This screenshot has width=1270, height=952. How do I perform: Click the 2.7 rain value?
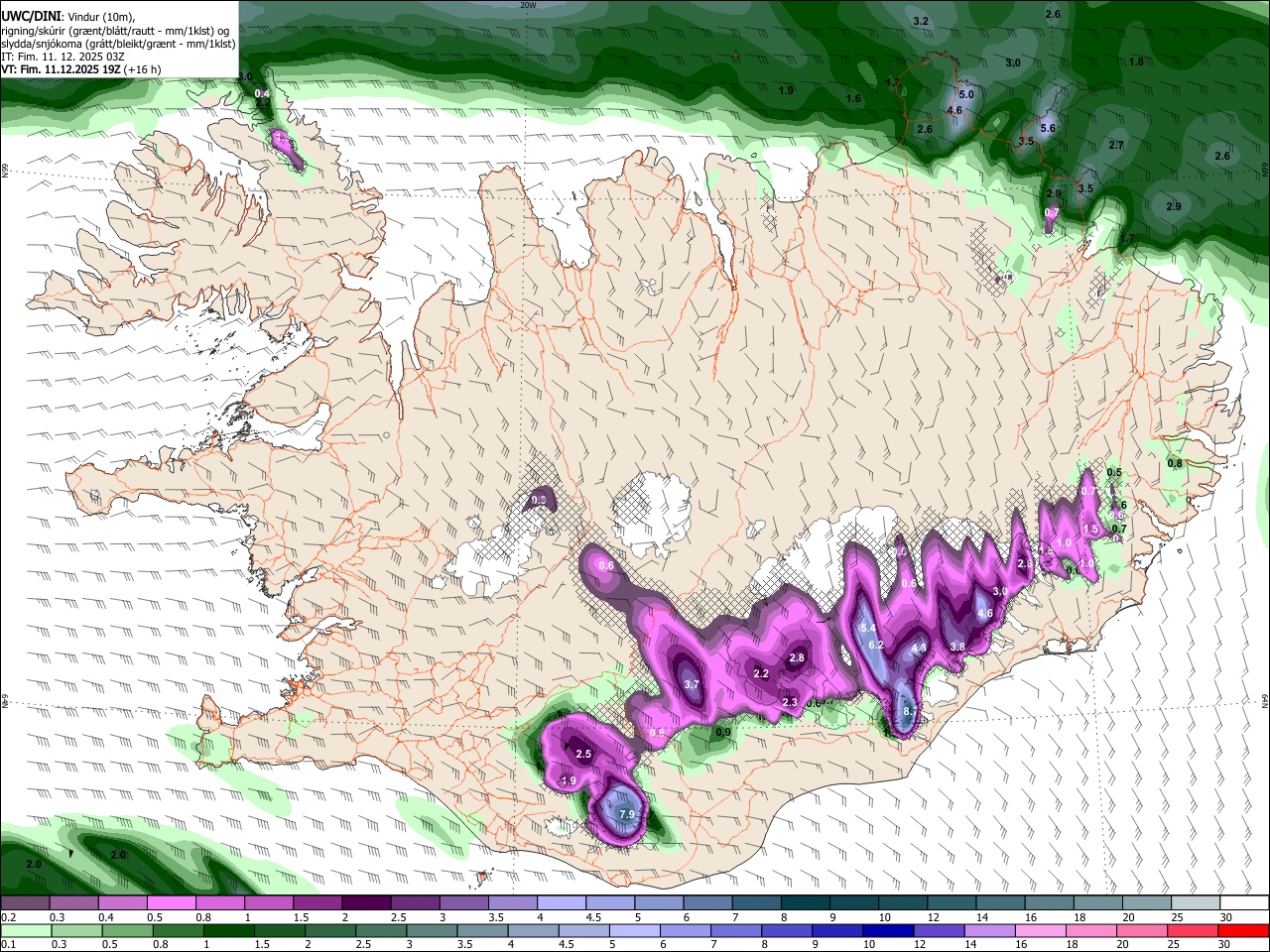pyautogui.click(x=1116, y=145)
